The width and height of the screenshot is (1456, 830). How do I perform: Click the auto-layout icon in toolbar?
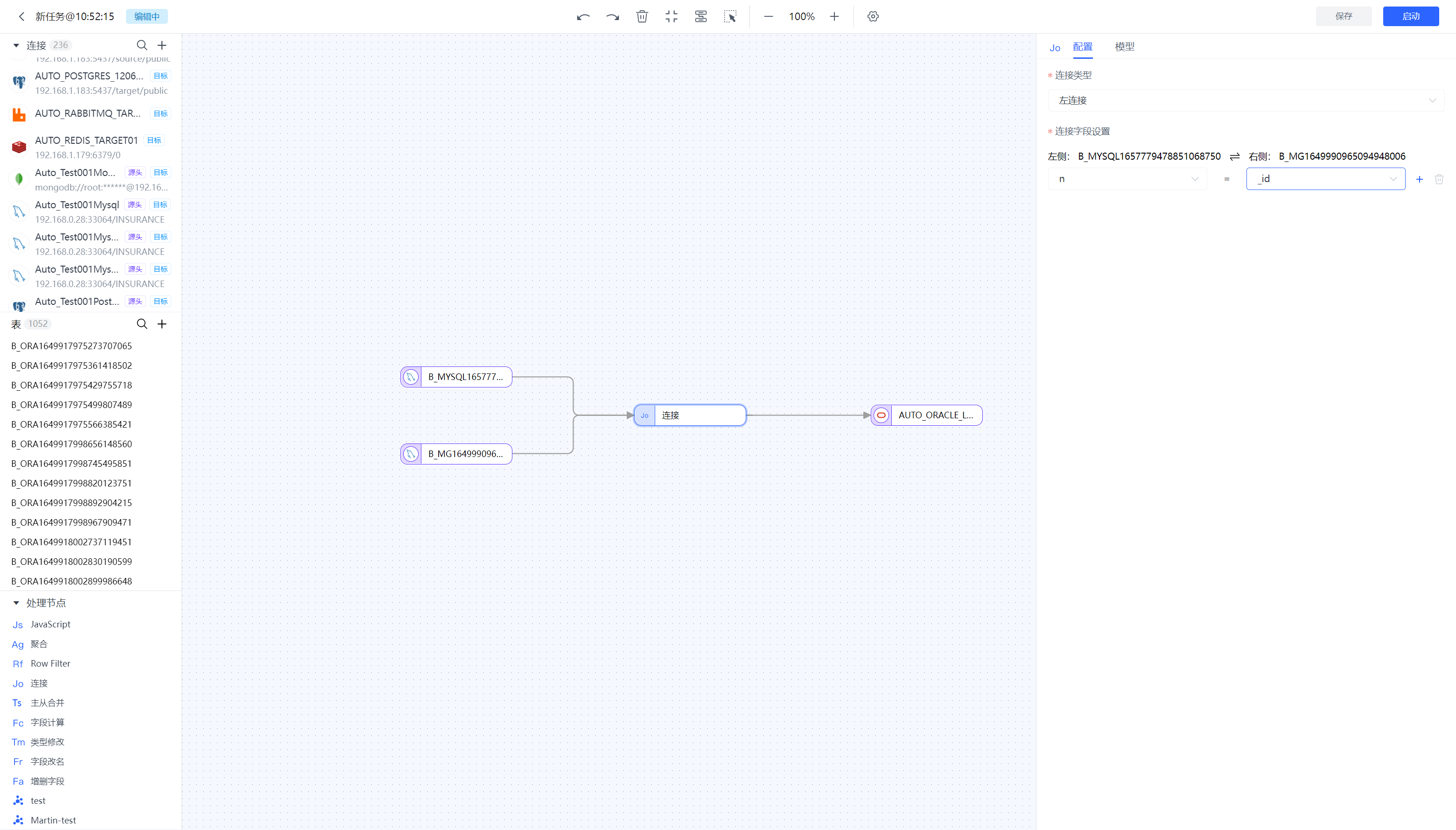click(700, 16)
